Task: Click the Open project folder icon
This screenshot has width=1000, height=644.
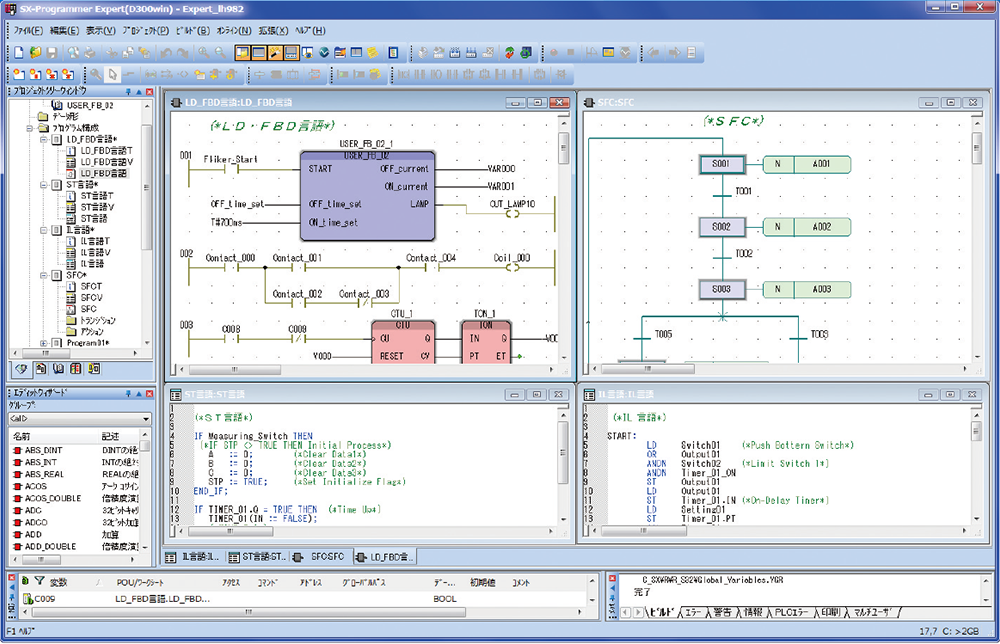Action: 35,53
